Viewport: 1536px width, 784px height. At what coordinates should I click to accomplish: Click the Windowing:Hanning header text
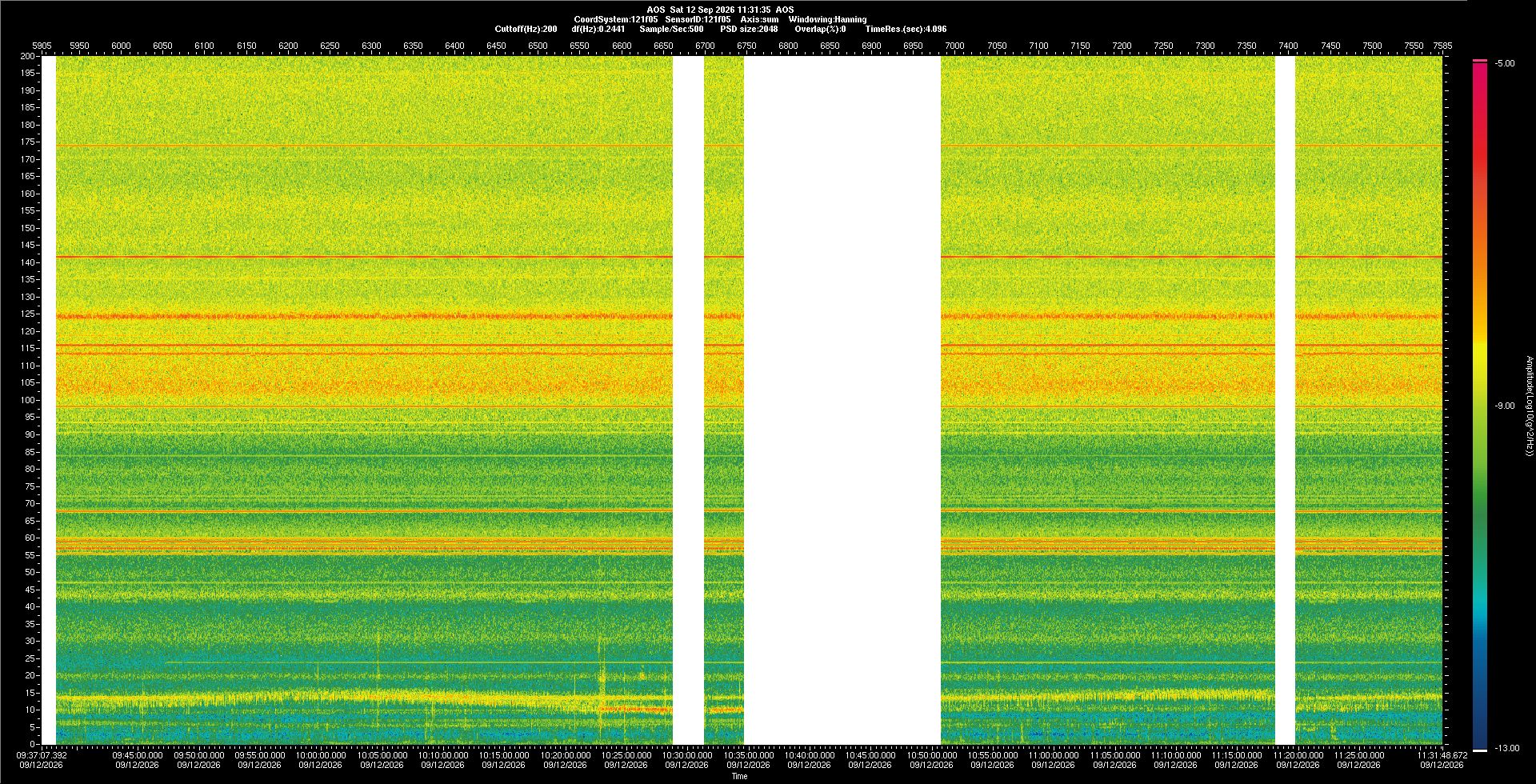click(827, 19)
